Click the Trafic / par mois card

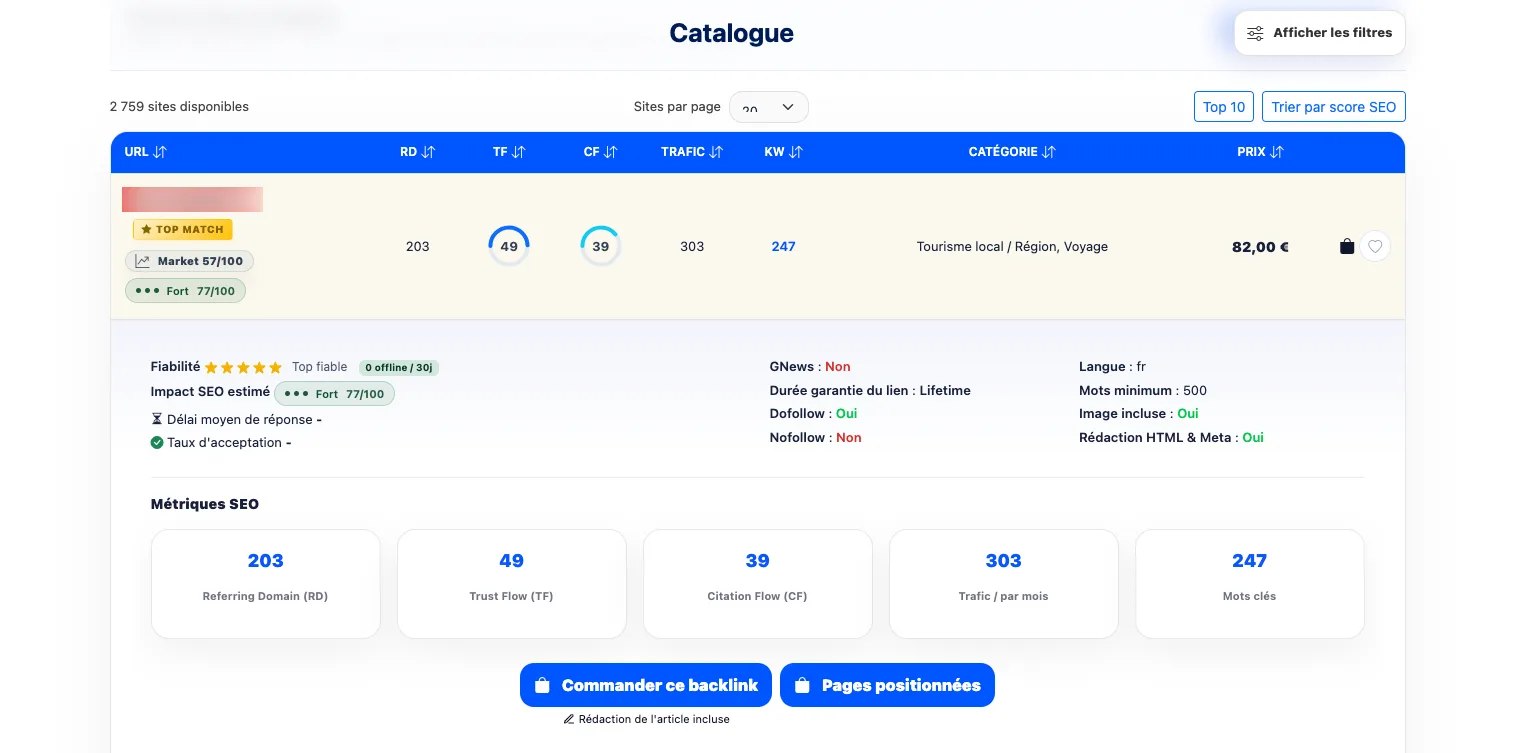(1003, 584)
